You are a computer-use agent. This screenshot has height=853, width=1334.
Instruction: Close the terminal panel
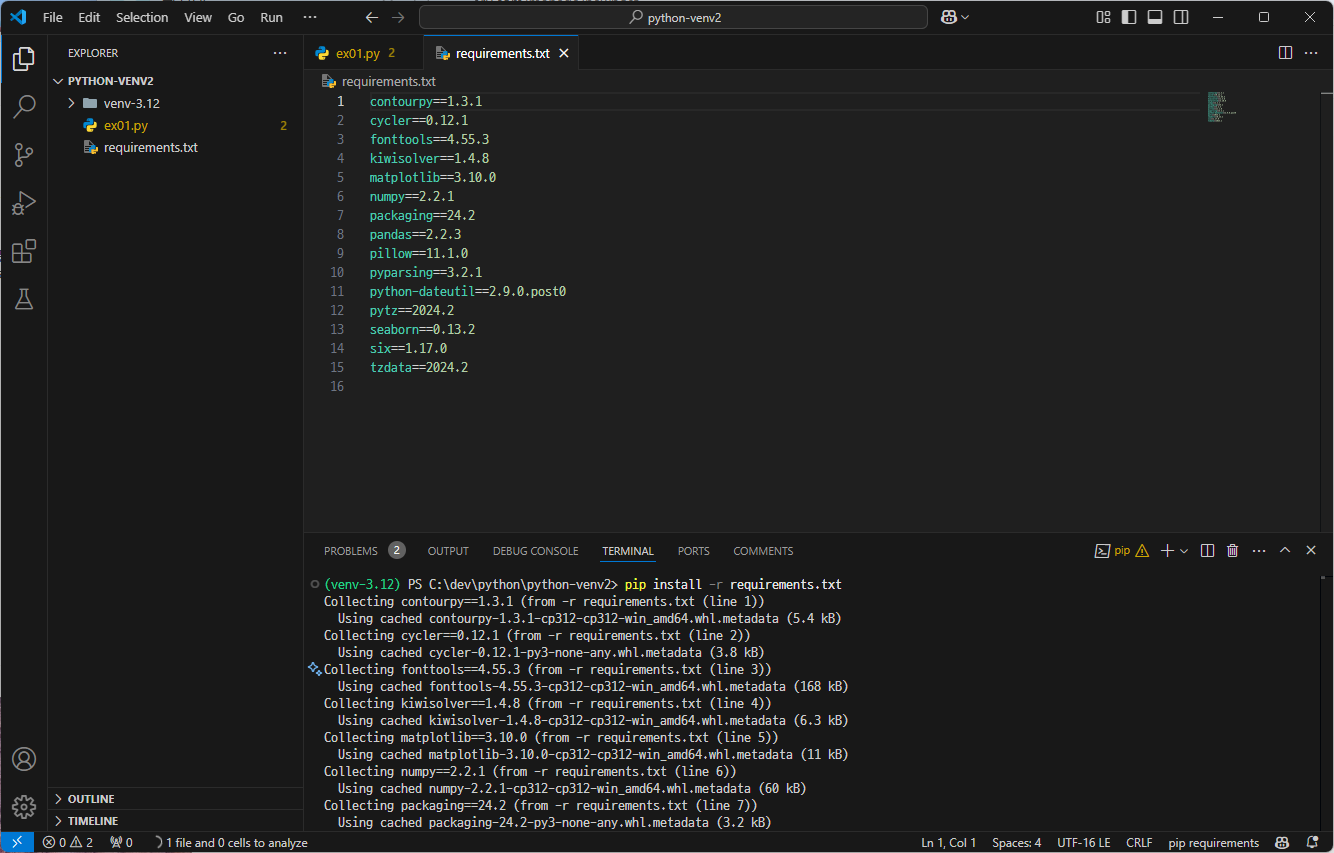pyautogui.click(x=1311, y=551)
